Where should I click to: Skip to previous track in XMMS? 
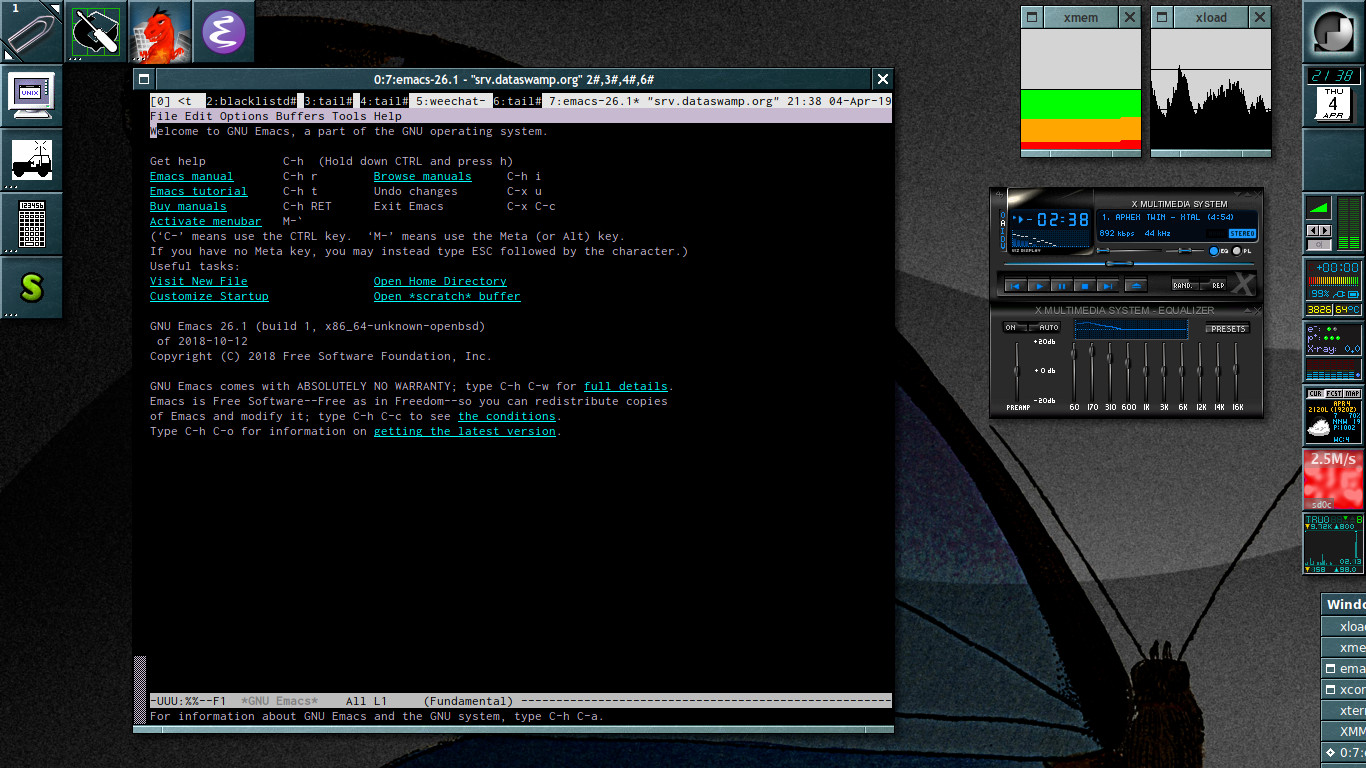pyautogui.click(x=1015, y=286)
